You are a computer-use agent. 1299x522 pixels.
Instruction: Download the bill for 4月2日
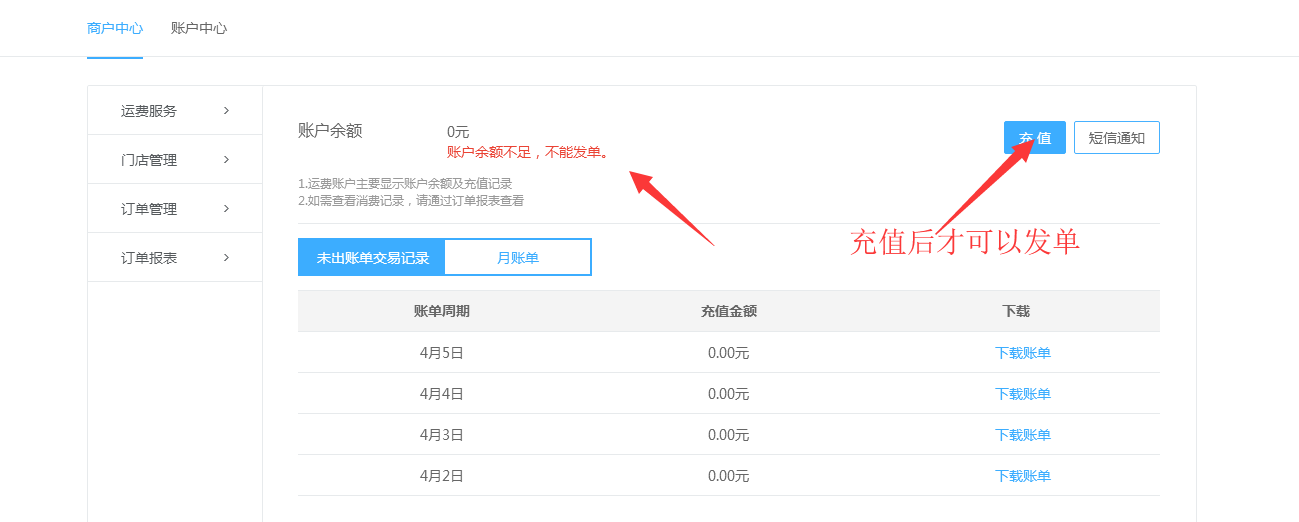click(x=1023, y=476)
